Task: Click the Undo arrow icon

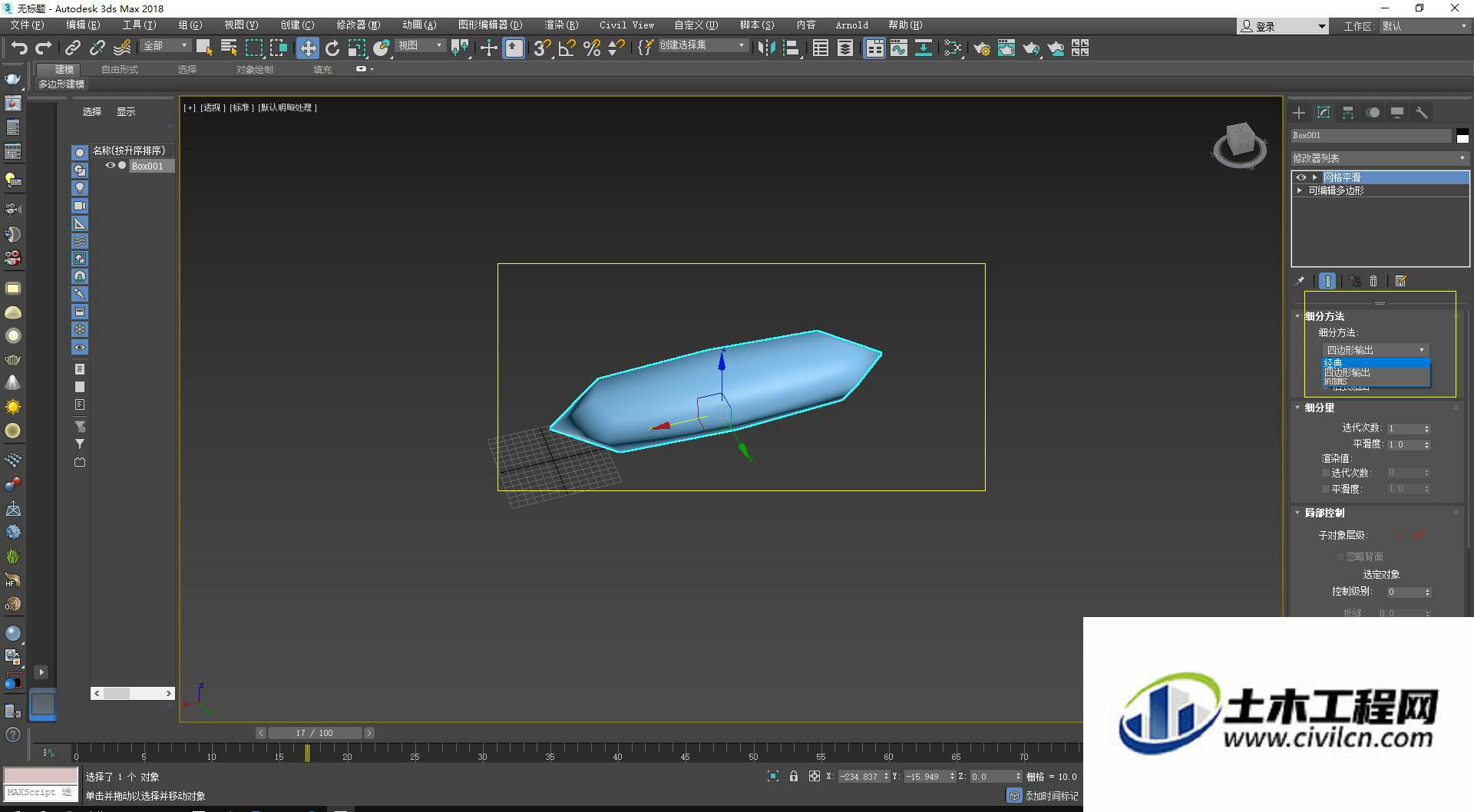Action: coord(19,48)
